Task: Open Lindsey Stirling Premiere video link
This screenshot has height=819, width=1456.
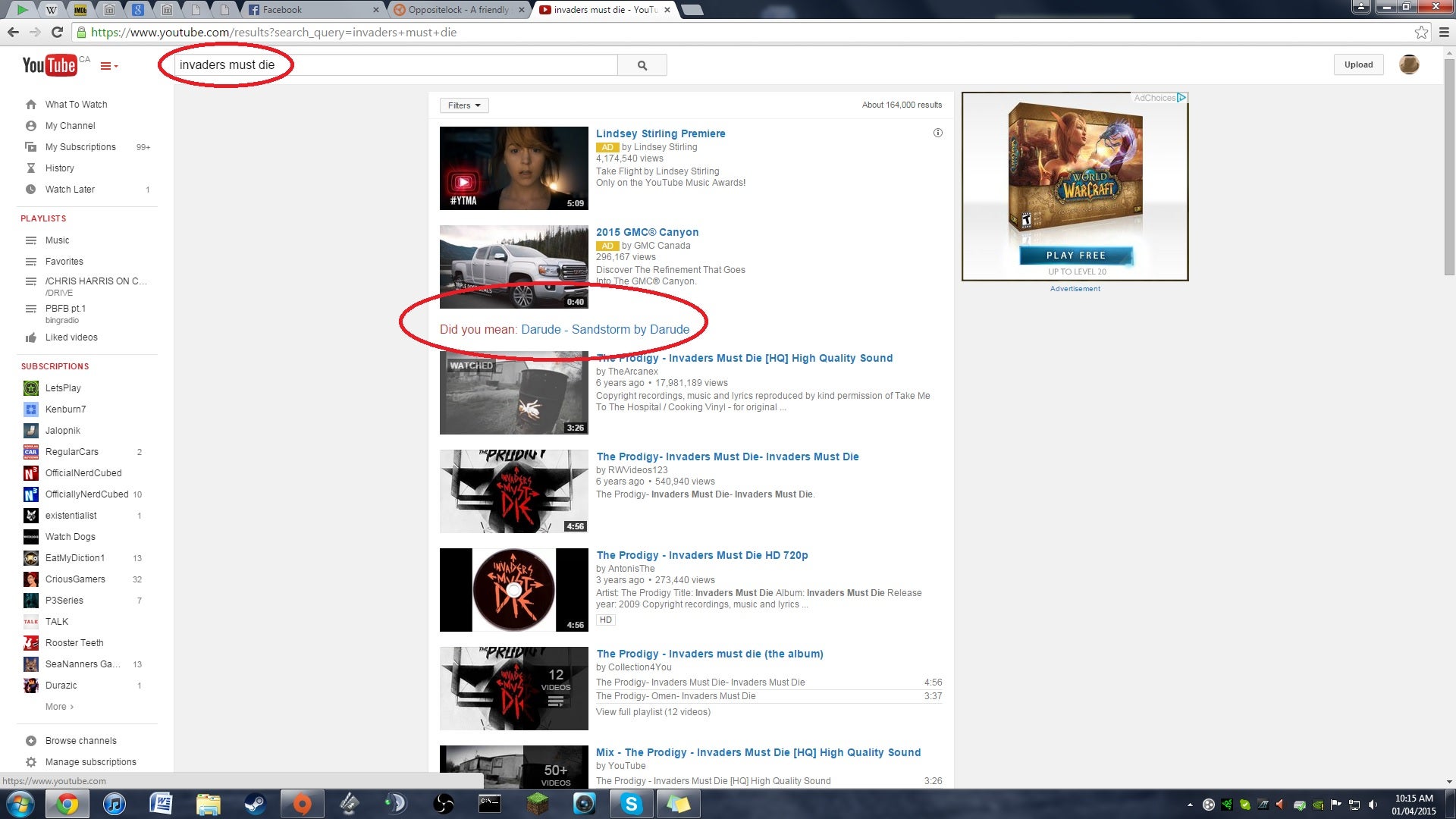Action: 661,133
